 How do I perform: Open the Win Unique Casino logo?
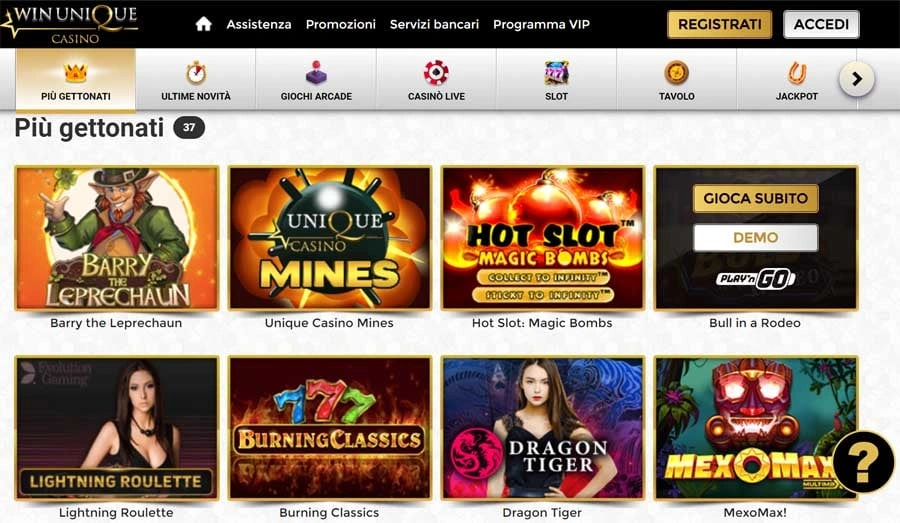click(70, 24)
